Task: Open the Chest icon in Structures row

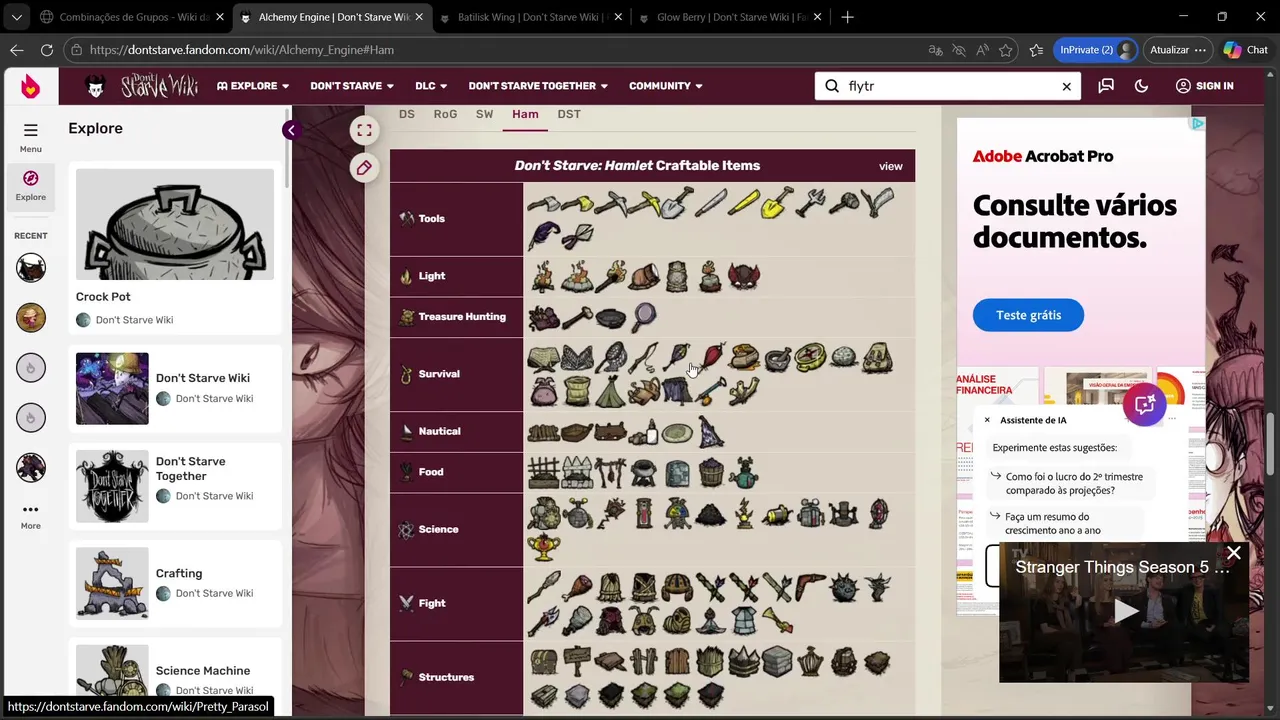Action: tap(544, 661)
